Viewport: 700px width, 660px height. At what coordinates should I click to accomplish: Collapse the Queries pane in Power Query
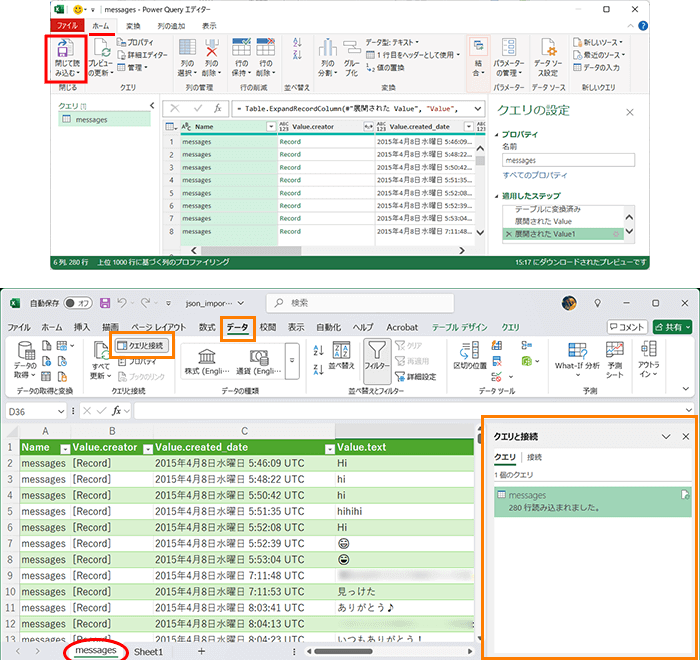(x=152, y=105)
